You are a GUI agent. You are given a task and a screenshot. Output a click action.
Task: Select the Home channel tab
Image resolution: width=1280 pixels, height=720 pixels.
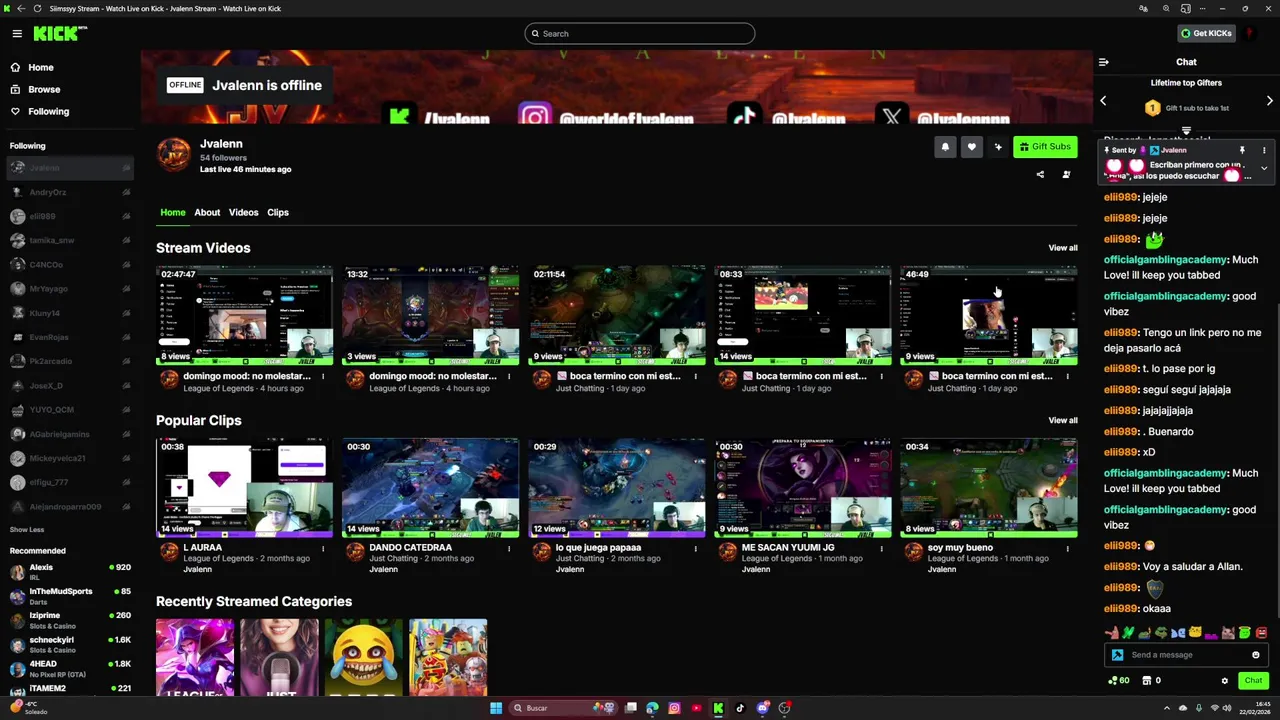point(173,212)
